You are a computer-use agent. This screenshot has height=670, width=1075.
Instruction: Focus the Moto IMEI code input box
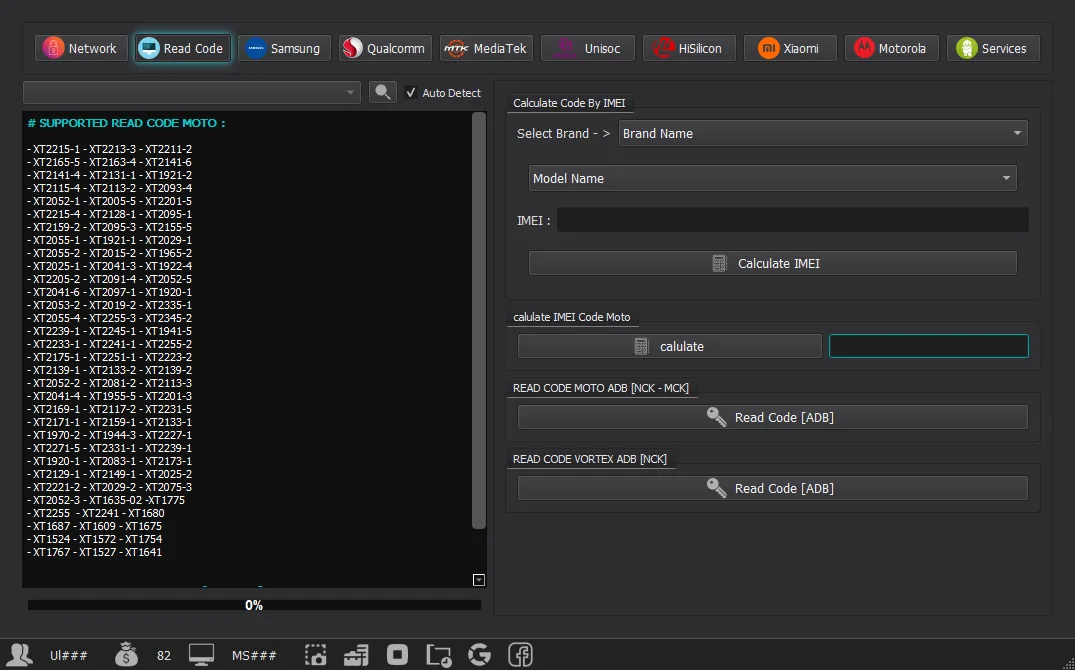(928, 346)
